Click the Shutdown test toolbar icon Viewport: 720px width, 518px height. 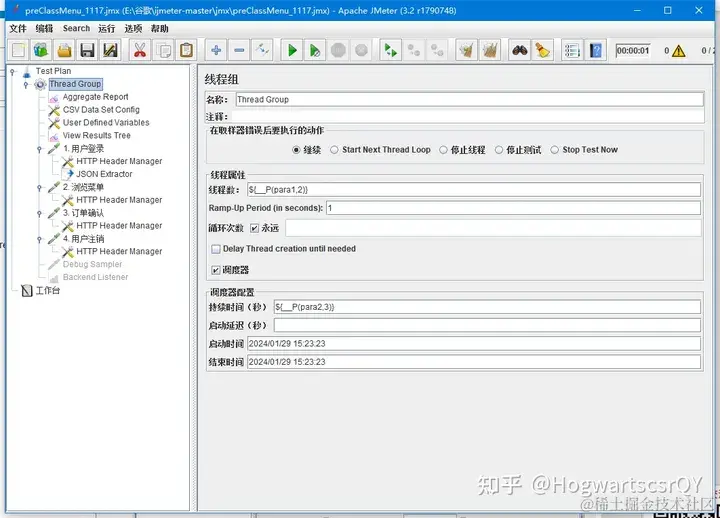(x=361, y=50)
